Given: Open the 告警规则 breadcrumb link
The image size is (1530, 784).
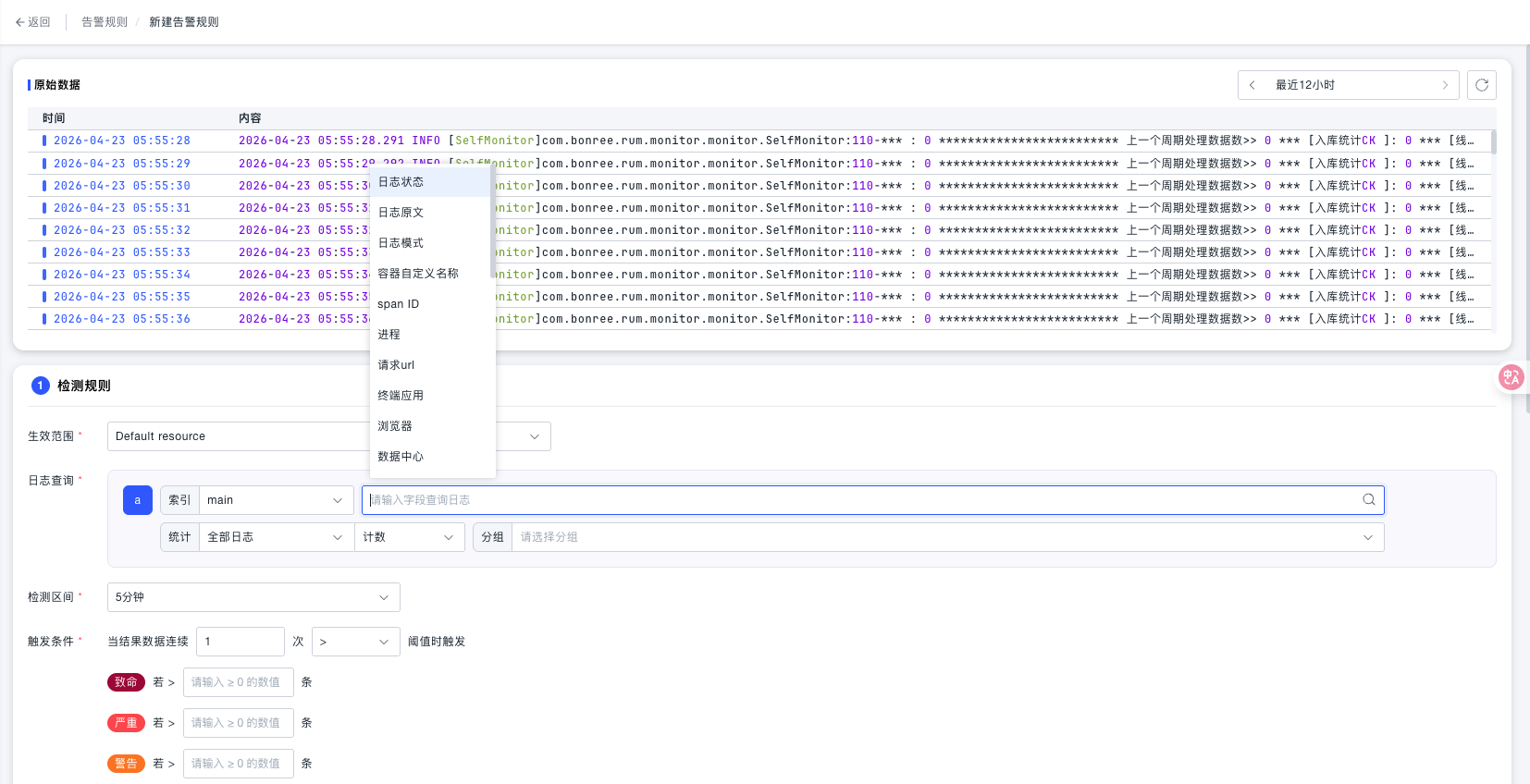Looking at the screenshot, I should point(105,22).
